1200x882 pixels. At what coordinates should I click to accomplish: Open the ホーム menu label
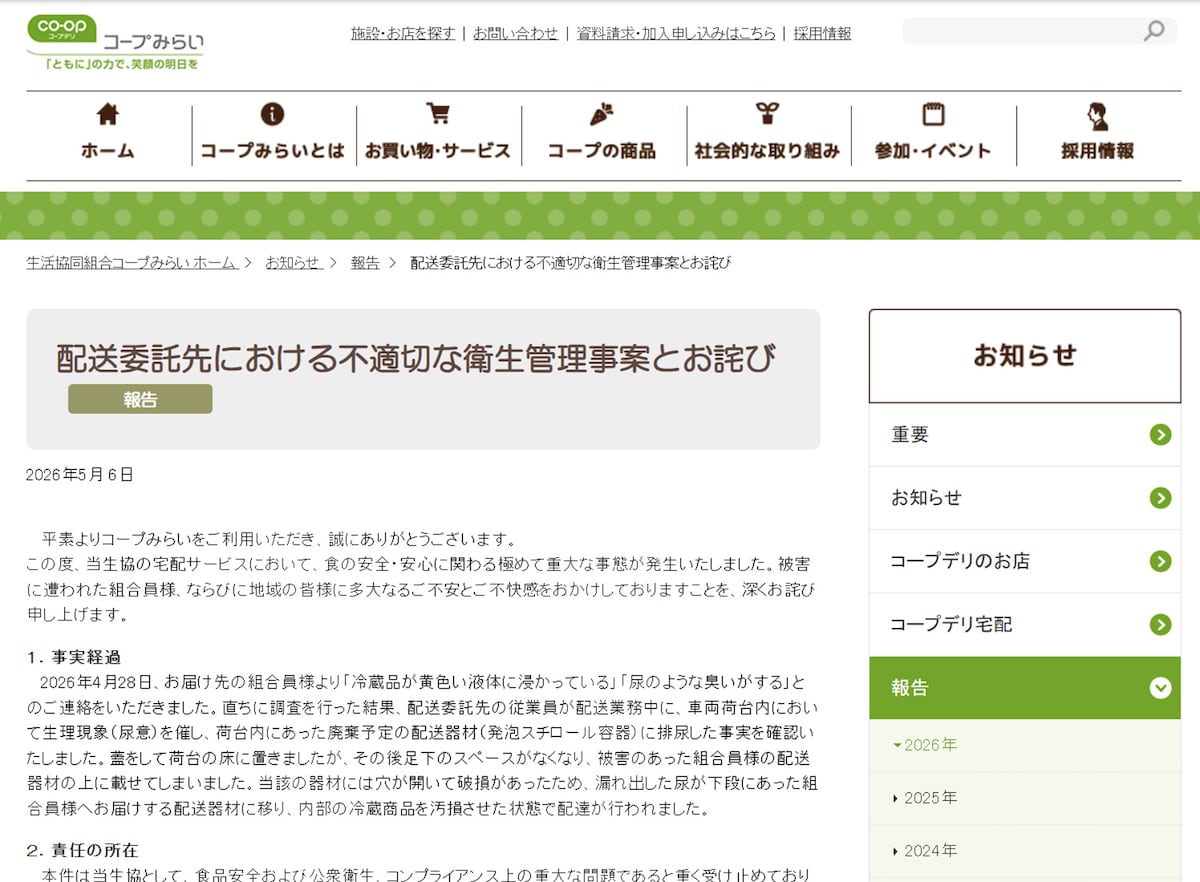pos(108,151)
